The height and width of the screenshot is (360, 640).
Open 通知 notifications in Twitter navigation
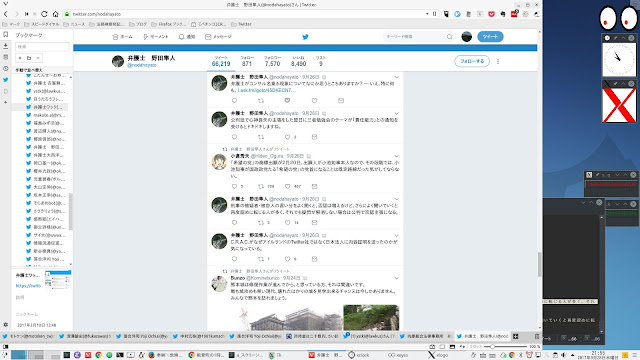(x=187, y=37)
